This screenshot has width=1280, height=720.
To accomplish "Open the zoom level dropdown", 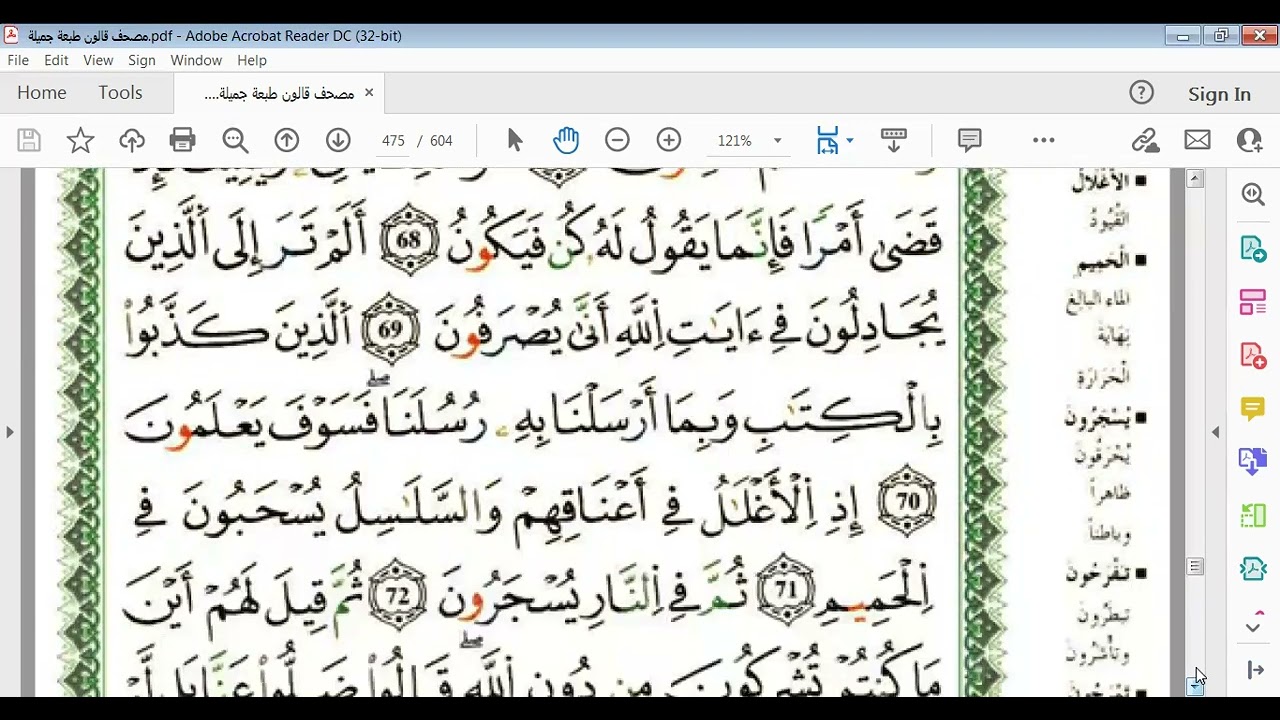I will [777, 141].
